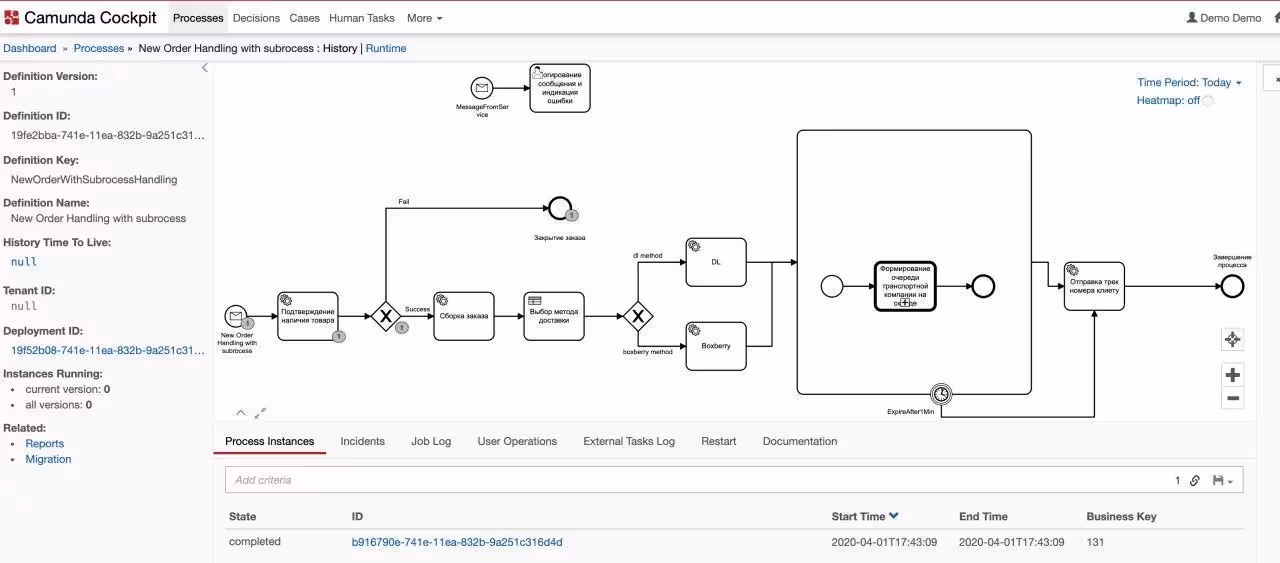Select the Boxberry service task

click(x=716, y=346)
